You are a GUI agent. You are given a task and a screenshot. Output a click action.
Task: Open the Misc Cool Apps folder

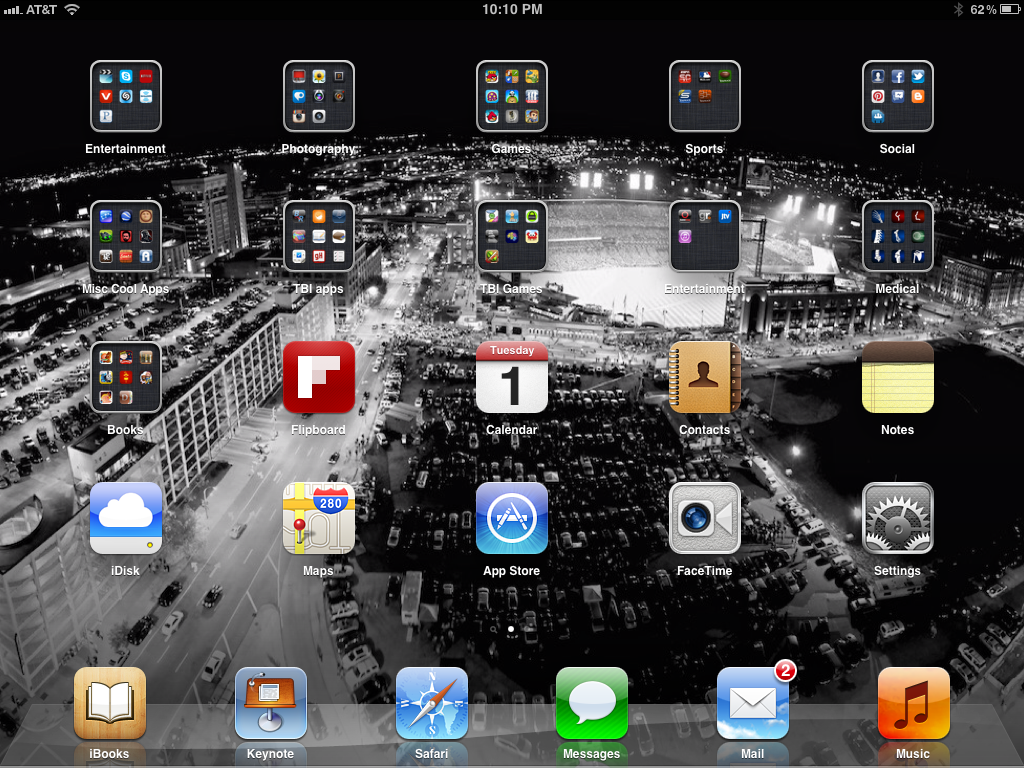coord(125,236)
